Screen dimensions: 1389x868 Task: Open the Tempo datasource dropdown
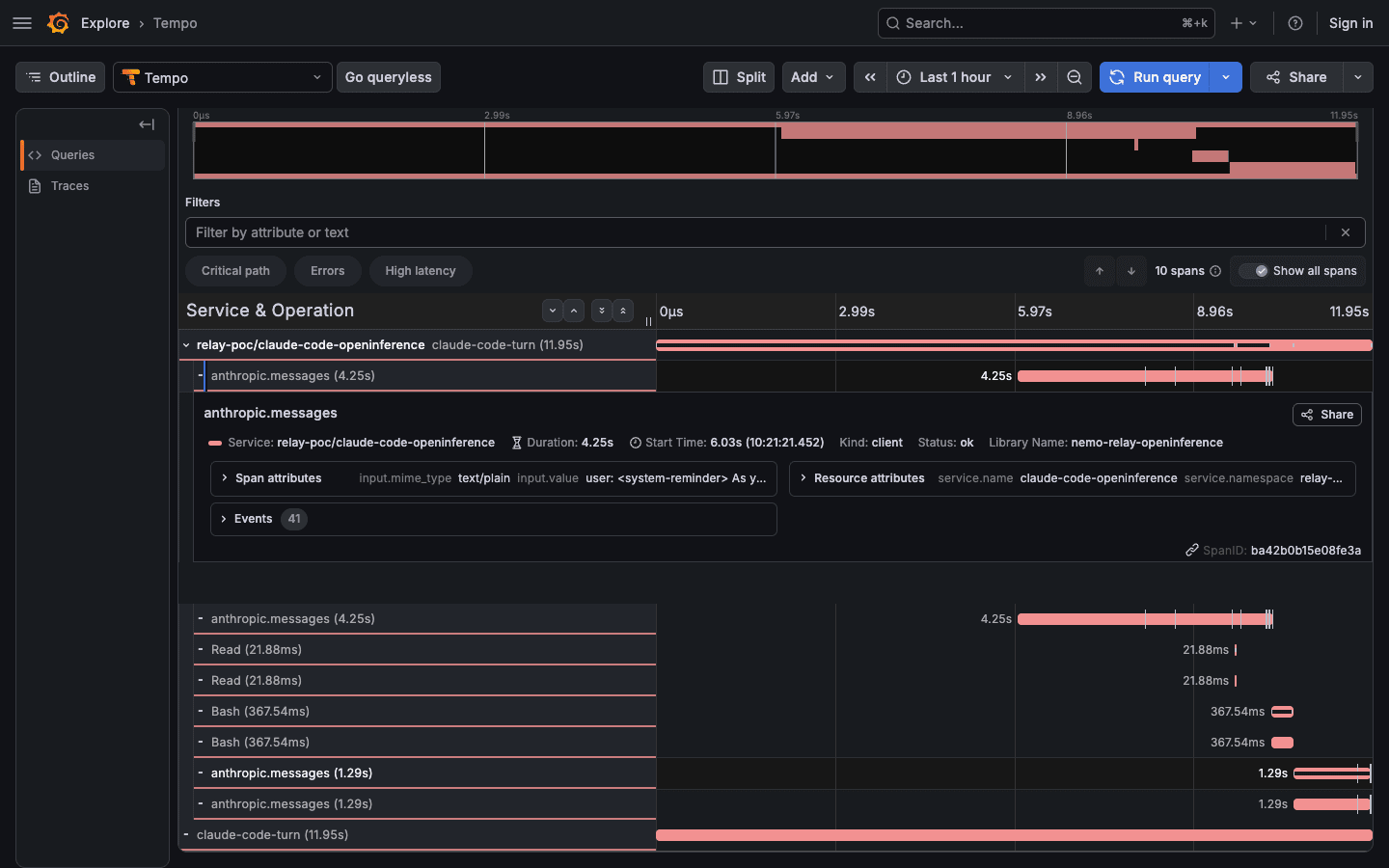(x=223, y=77)
